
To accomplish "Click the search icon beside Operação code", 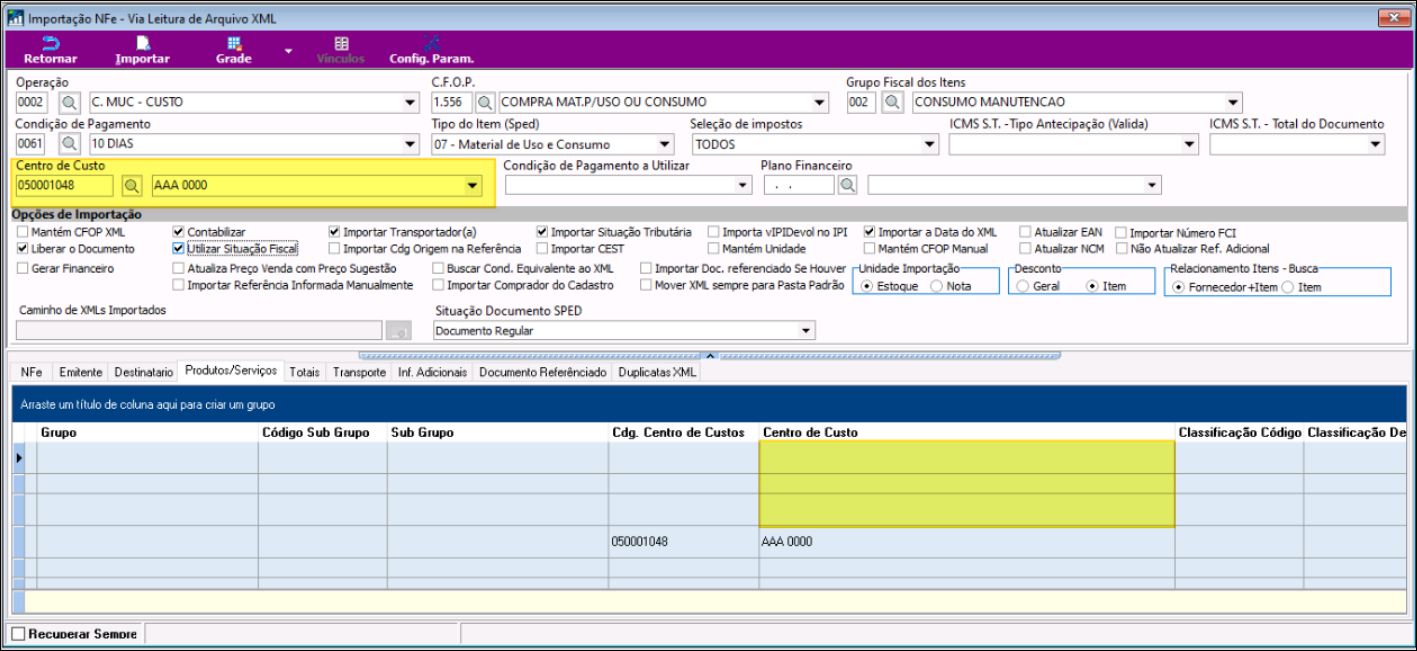I will (70, 102).
